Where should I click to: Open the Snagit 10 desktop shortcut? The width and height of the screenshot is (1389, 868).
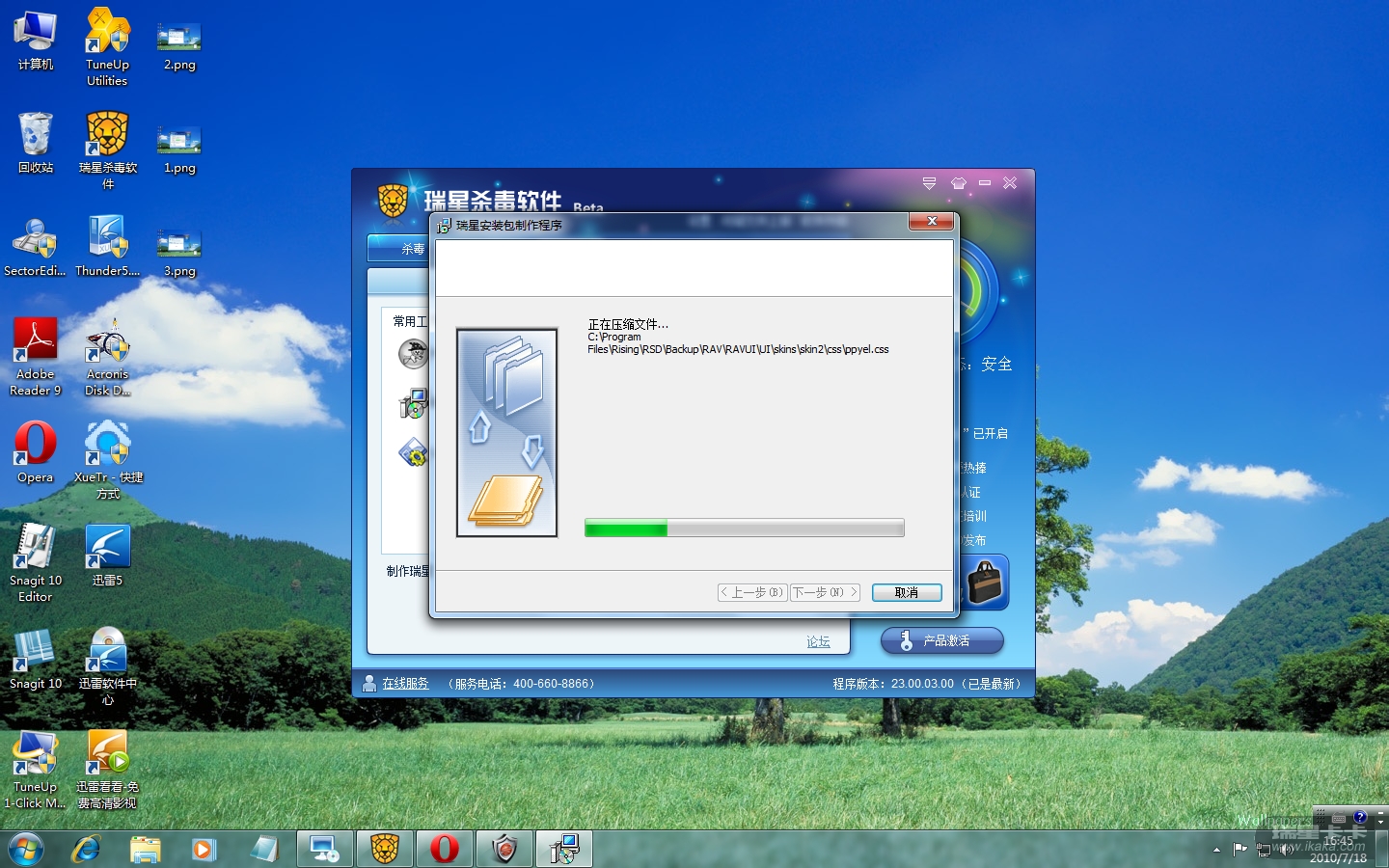pyautogui.click(x=36, y=660)
